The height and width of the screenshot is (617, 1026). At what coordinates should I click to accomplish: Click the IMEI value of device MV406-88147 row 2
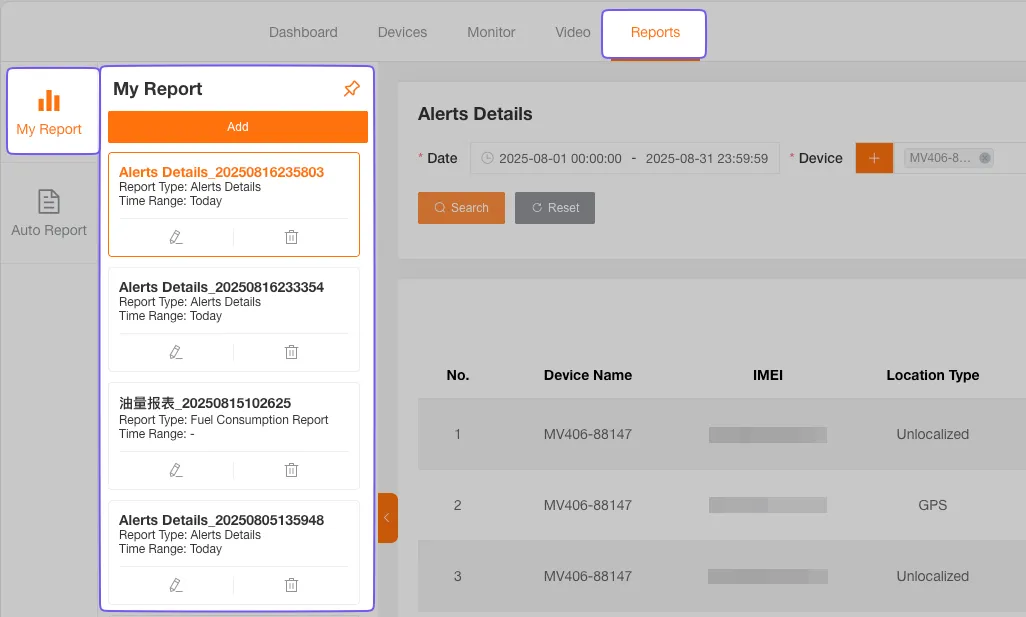(x=767, y=505)
